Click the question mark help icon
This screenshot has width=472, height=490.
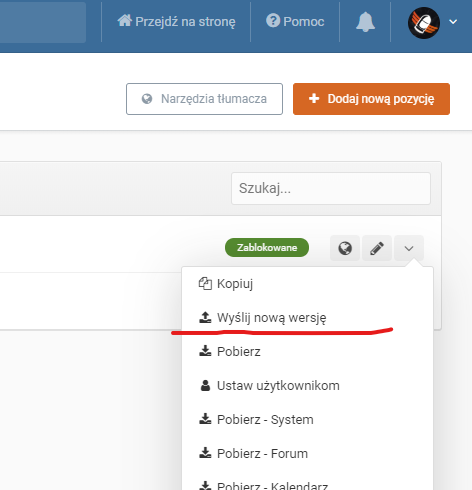273,21
